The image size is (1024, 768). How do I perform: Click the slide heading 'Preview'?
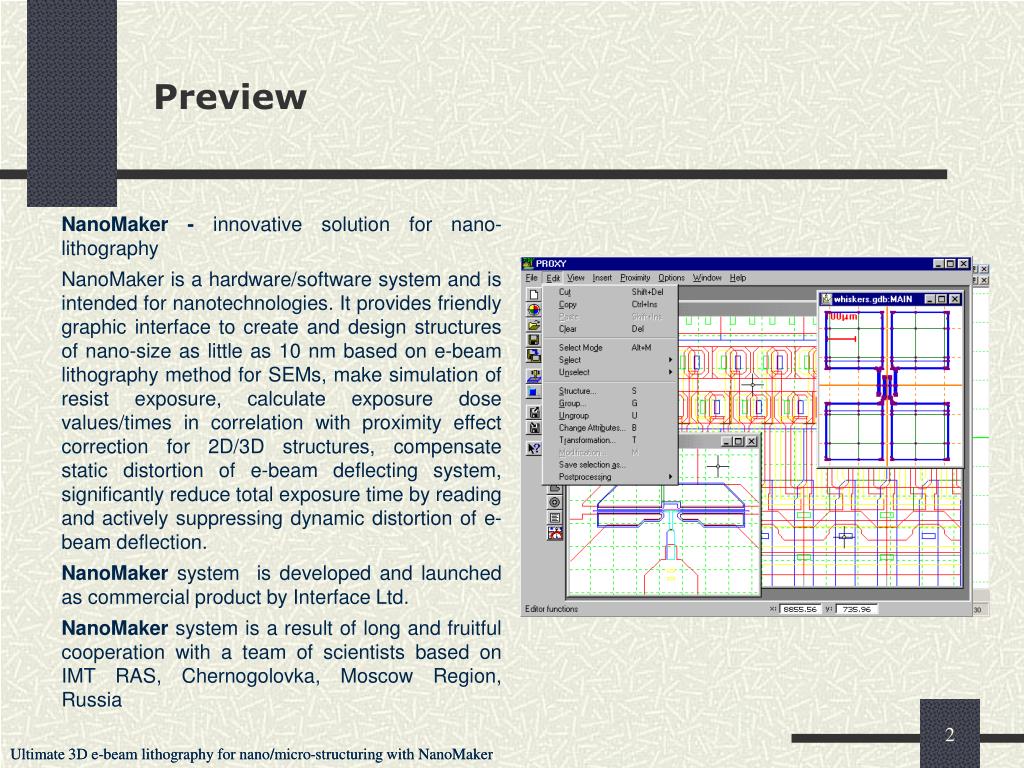(x=230, y=97)
